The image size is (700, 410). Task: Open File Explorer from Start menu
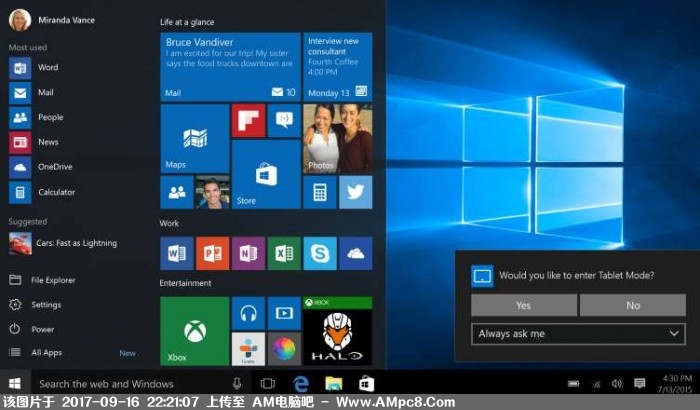point(42,280)
